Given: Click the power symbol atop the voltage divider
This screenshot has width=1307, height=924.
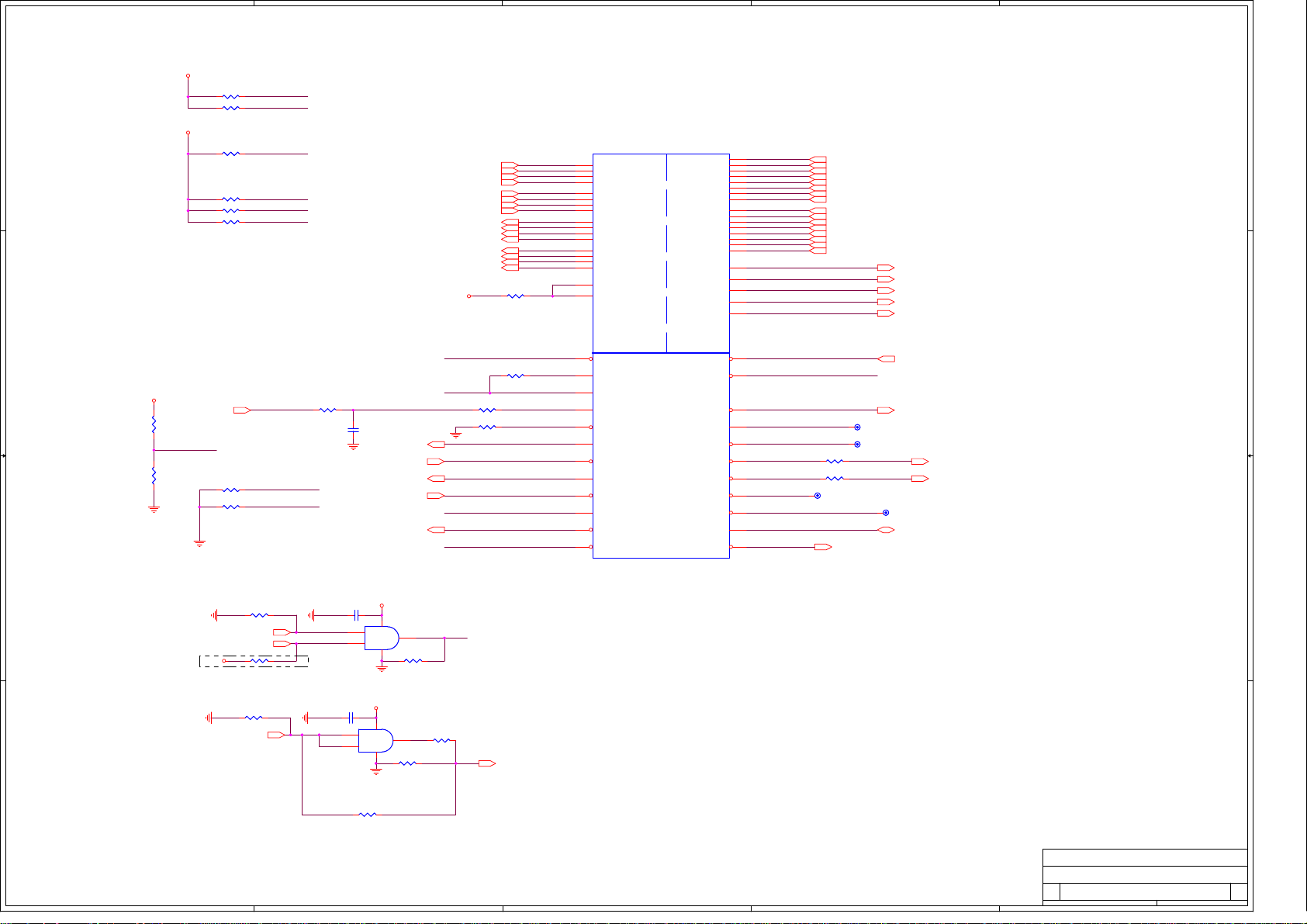Looking at the screenshot, I should [154, 400].
